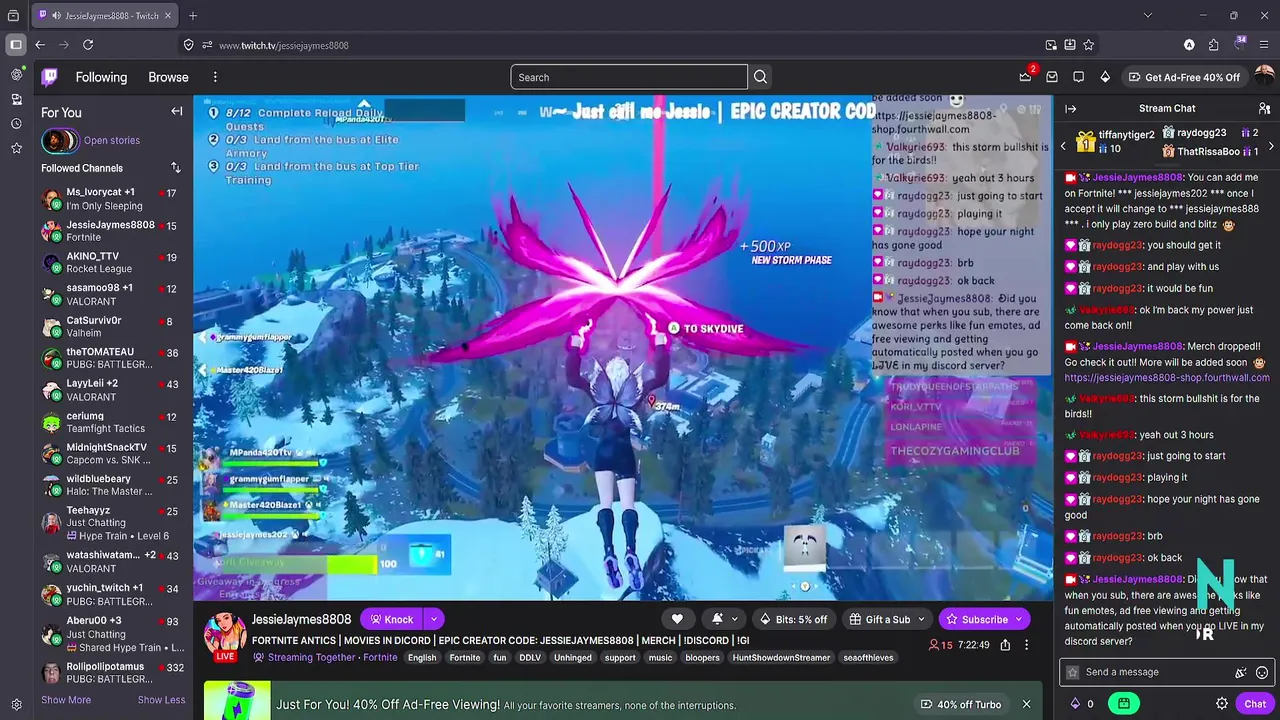The height and width of the screenshot is (720, 1280).
Task: Expand the Knock button dropdown arrow
Action: 433,619
